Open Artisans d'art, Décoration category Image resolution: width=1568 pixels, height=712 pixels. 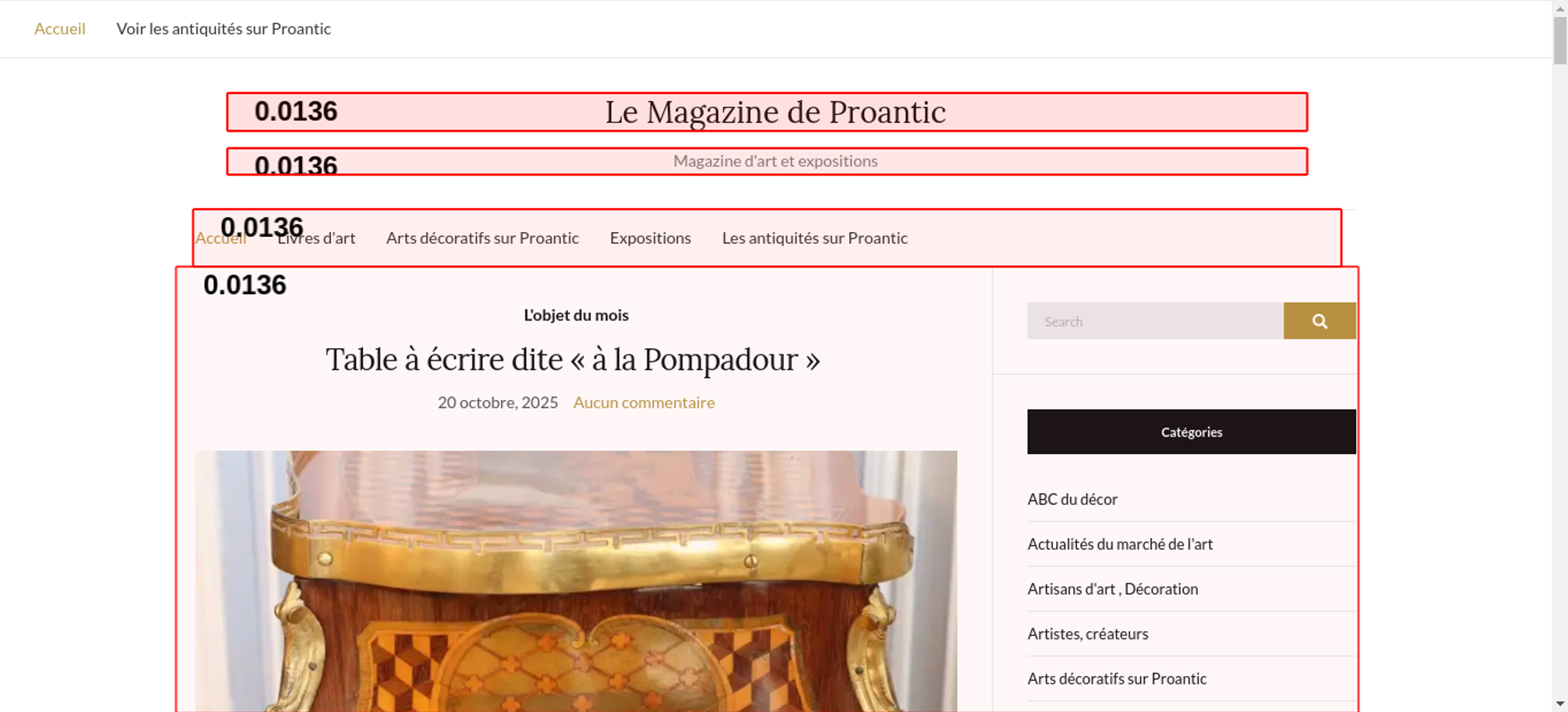tap(1112, 589)
